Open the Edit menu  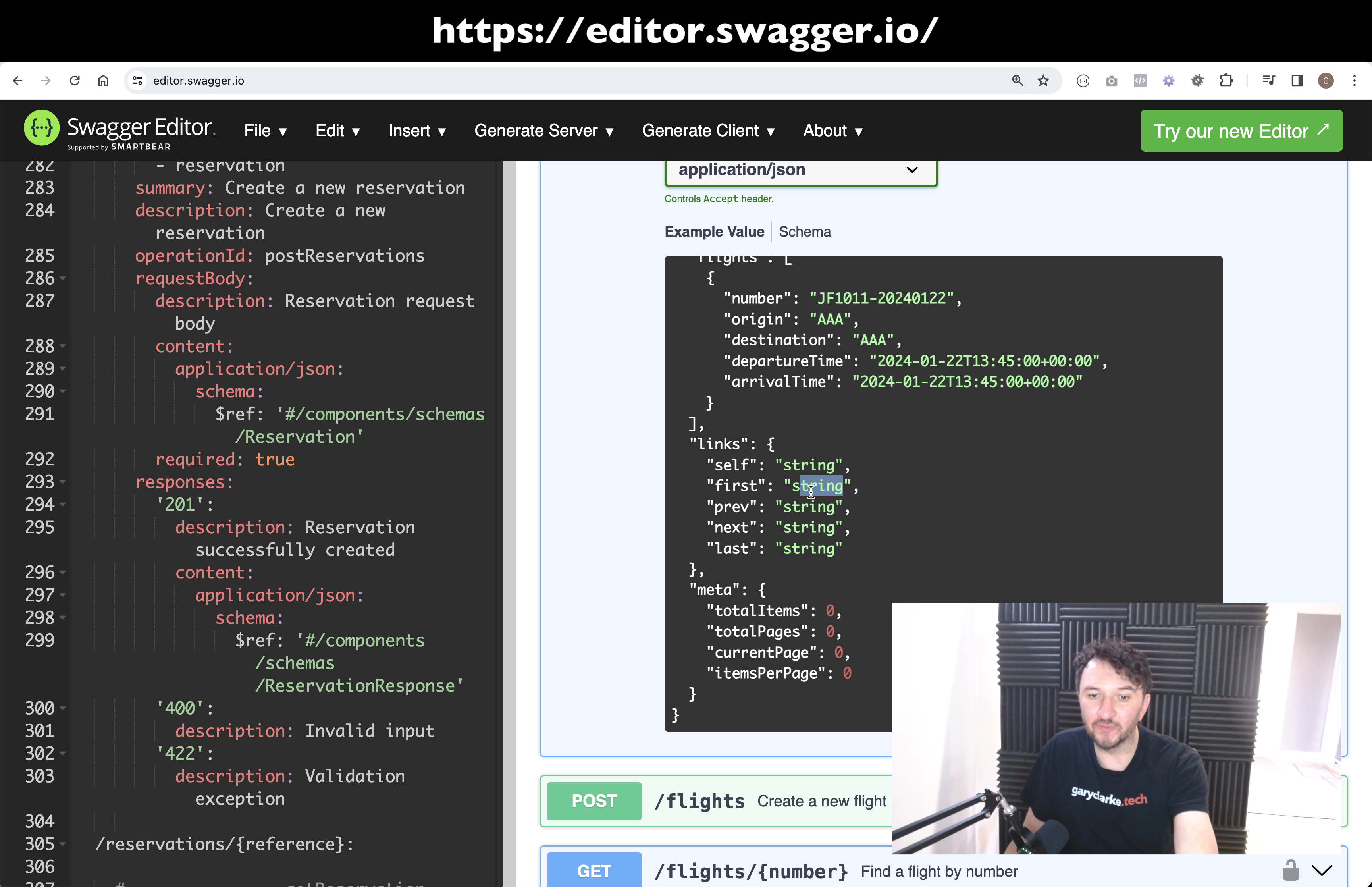(x=337, y=131)
